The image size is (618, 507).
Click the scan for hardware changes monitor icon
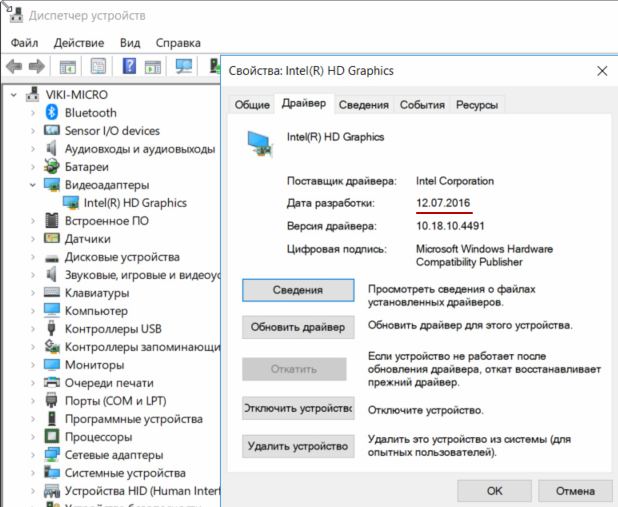point(184,66)
